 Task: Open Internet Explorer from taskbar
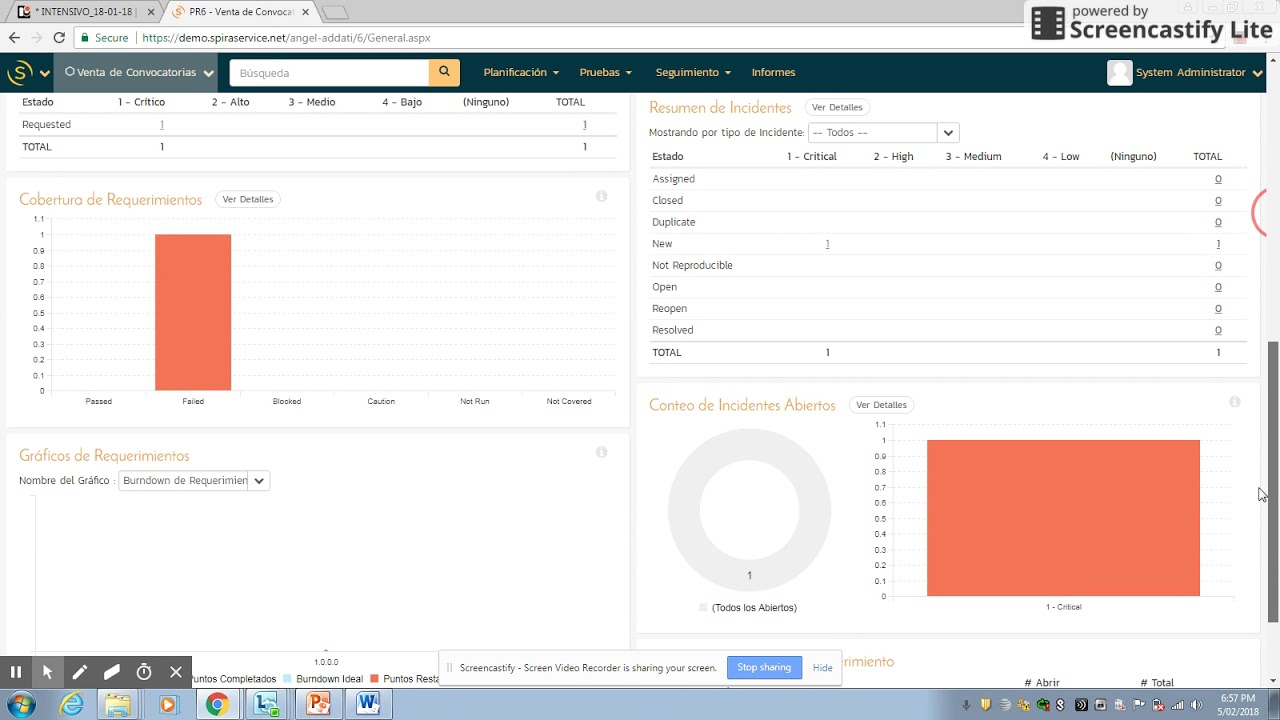[x=71, y=705]
